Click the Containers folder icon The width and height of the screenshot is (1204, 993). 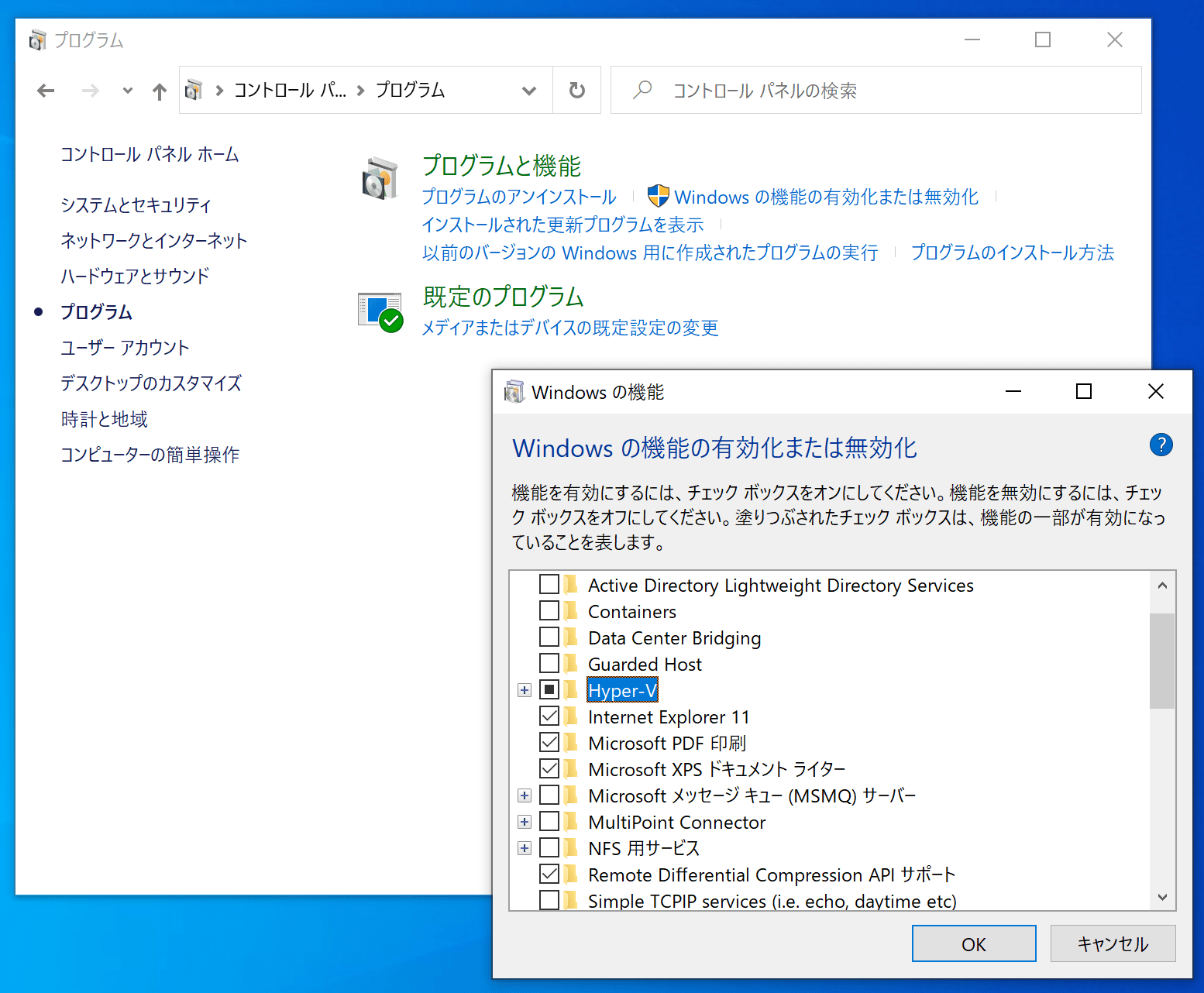point(571,610)
